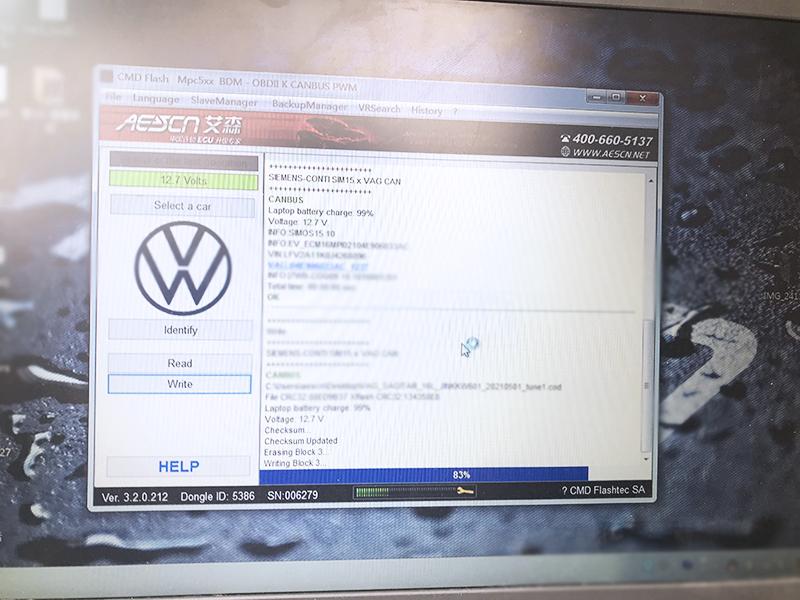Open the BackupManager menu
This screenshot has height=600, width=800.
[310, 105]
